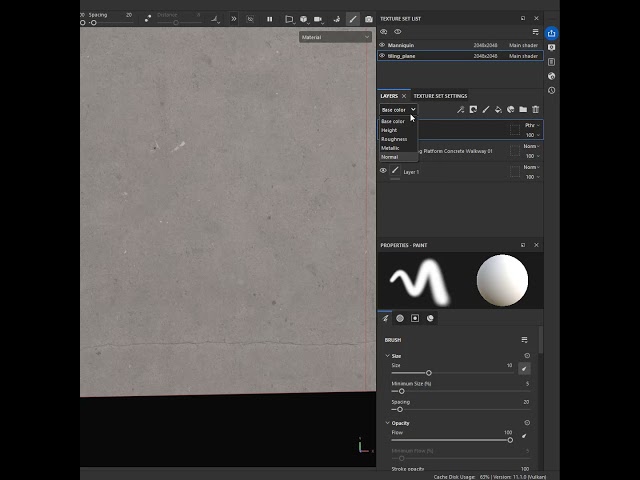Image resolution: width=640 pixels, height=480 pixels.
Task: Close the Layers tab
Action: [x=404, y=96]
